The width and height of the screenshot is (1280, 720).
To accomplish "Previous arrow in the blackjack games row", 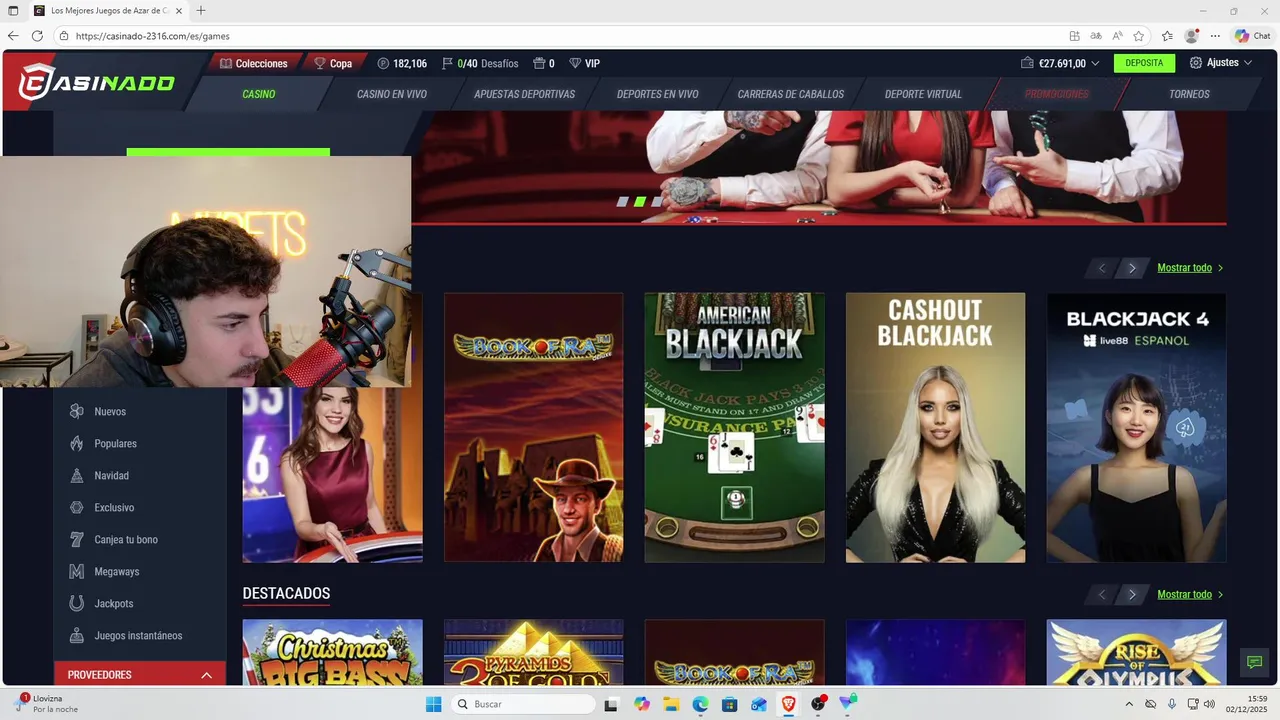I will [1102, 268].
